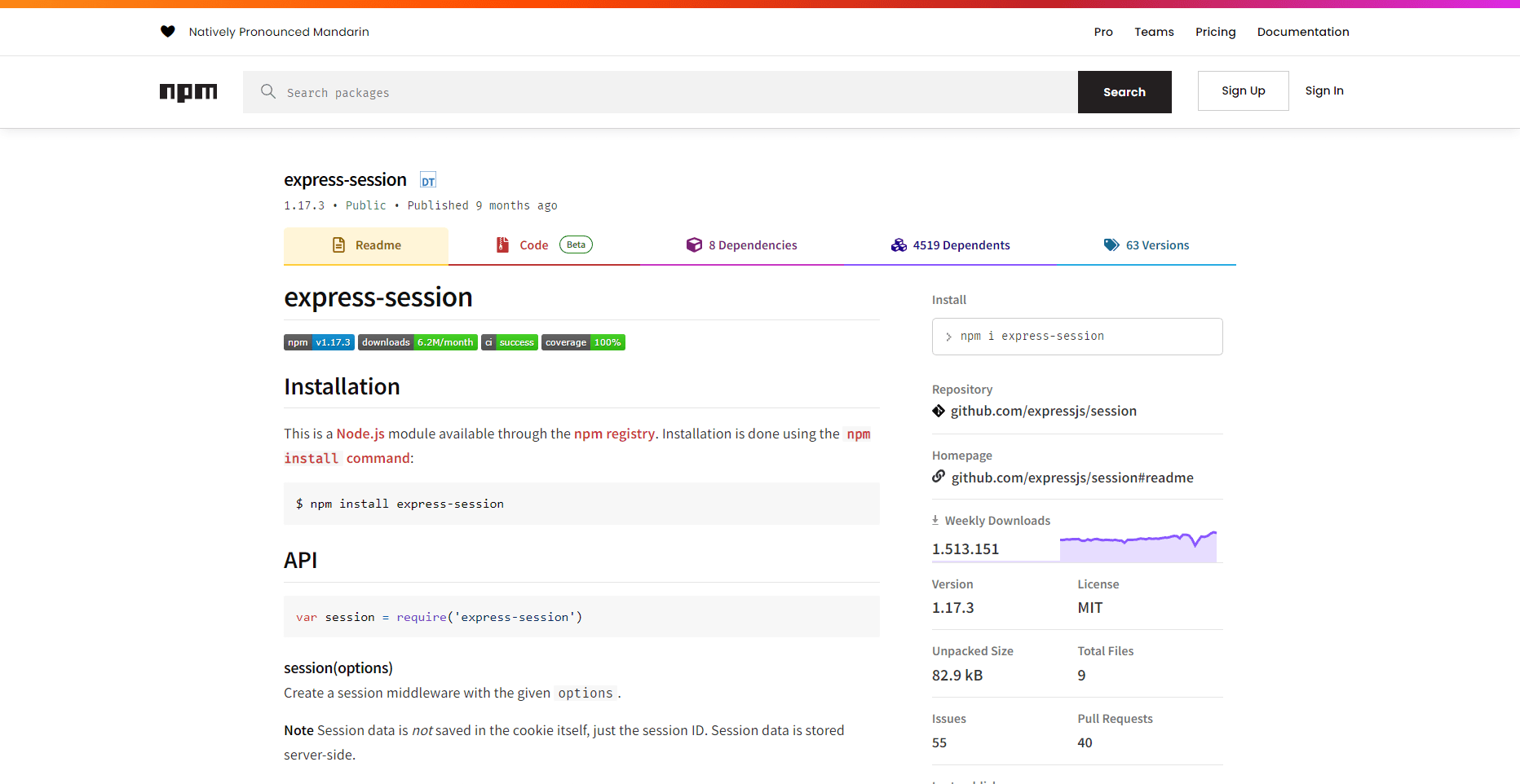Click the coverage 100% badge
Image resolution: width=1520 pixels, height=784 pixels.
583,342
